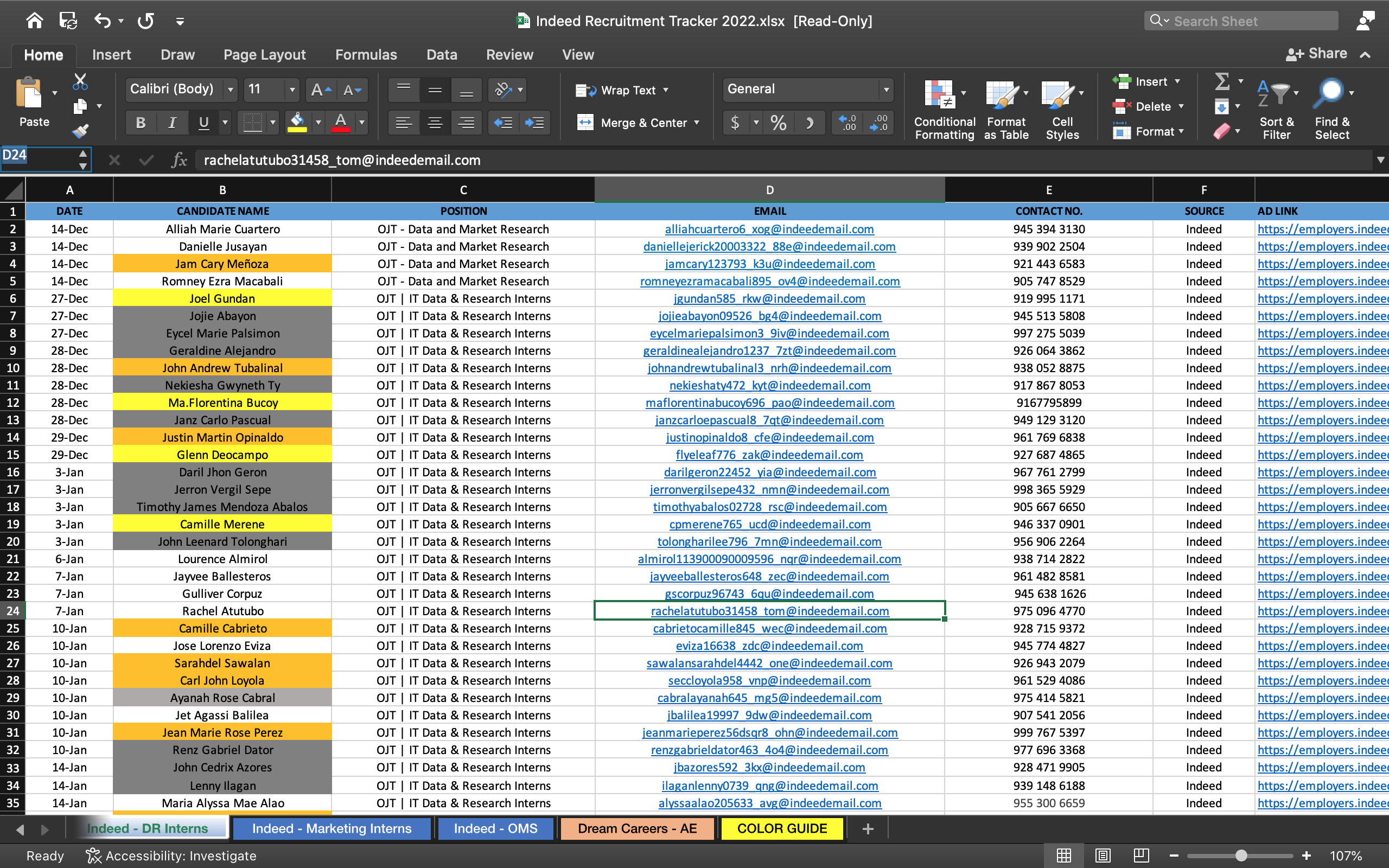Expand the font name Calibri dropdown
This screenshot has width=1389, height=868.
tap(231, 90)
